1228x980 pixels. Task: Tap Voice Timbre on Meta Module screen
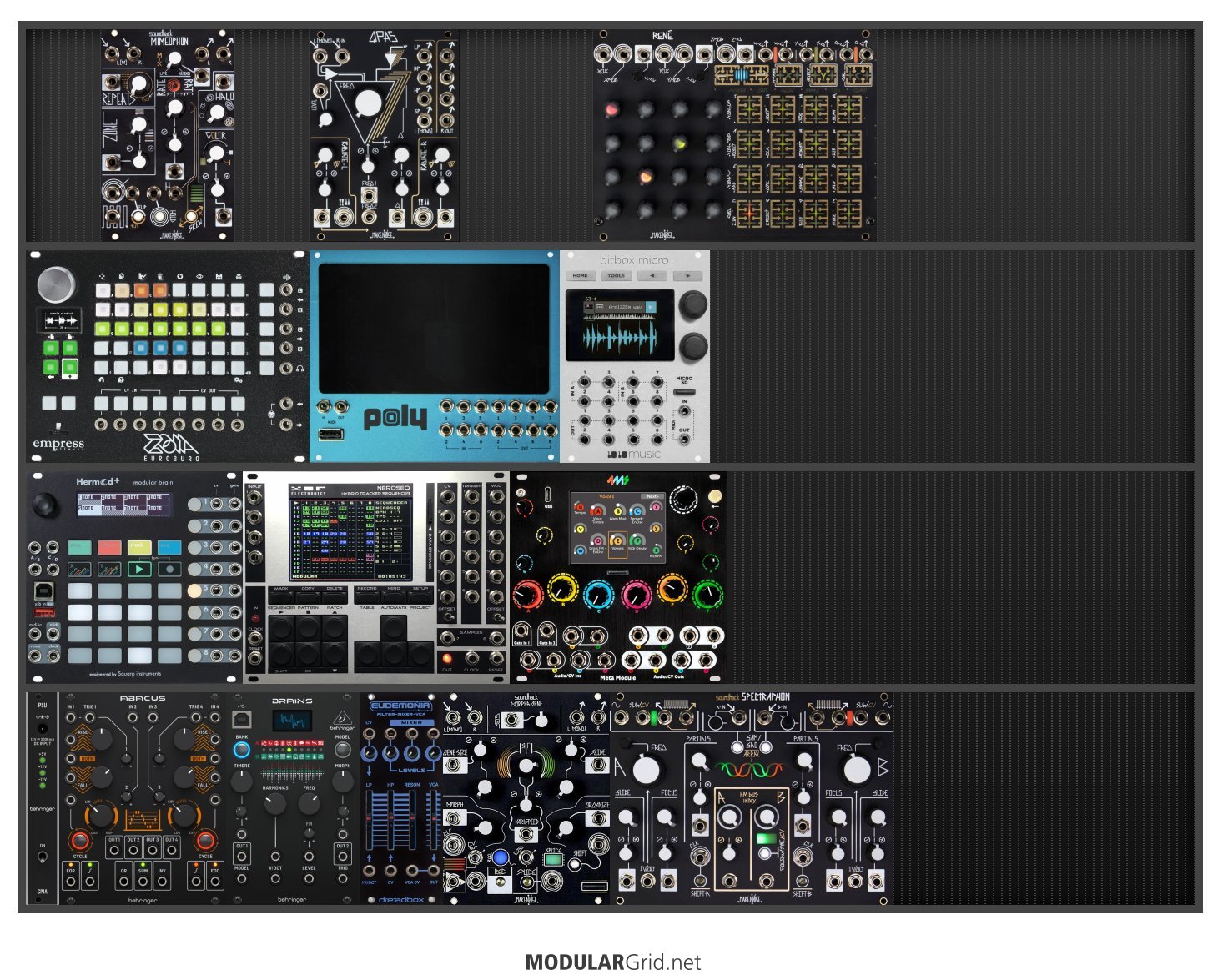(x=597, y=514)
